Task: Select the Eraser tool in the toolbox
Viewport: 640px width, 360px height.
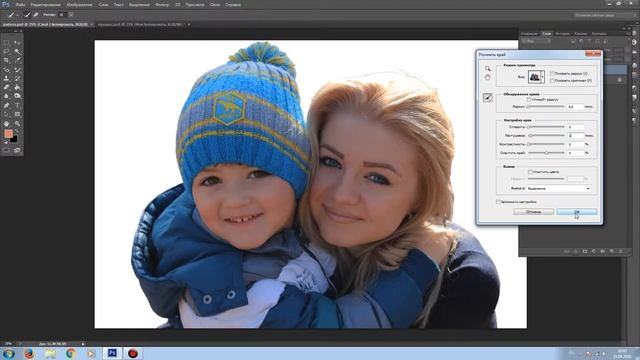Action: point(6,87)
